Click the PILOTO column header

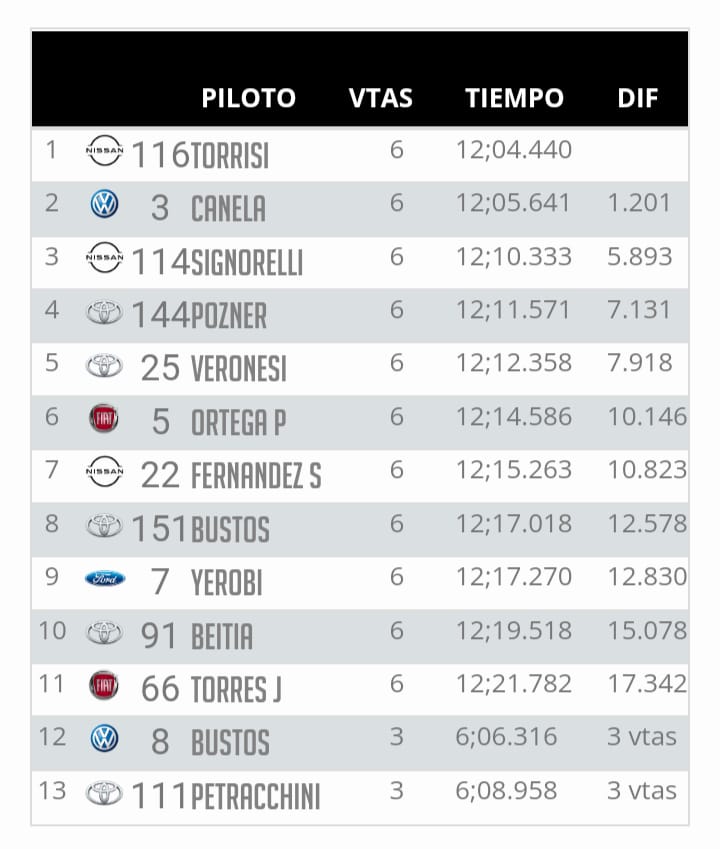tap(248, 98)
